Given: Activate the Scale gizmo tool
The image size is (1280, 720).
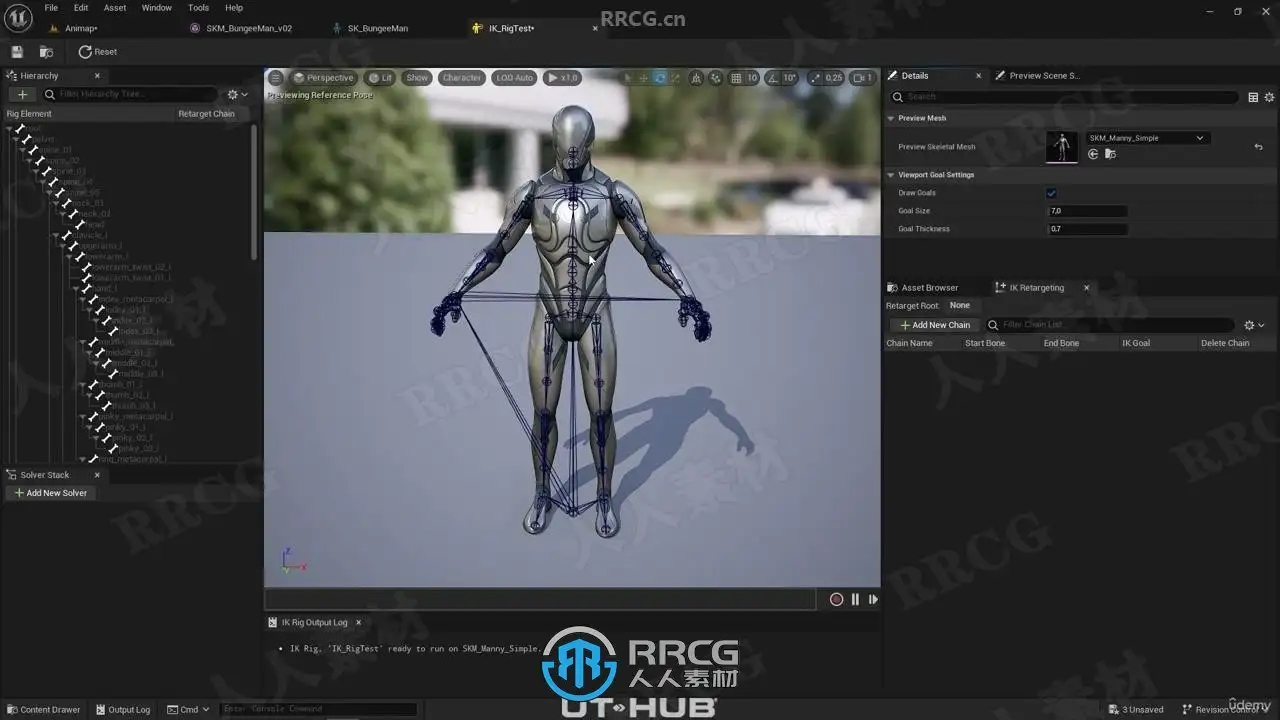Looking at the screenshot, I should click(x=674, y=78).
